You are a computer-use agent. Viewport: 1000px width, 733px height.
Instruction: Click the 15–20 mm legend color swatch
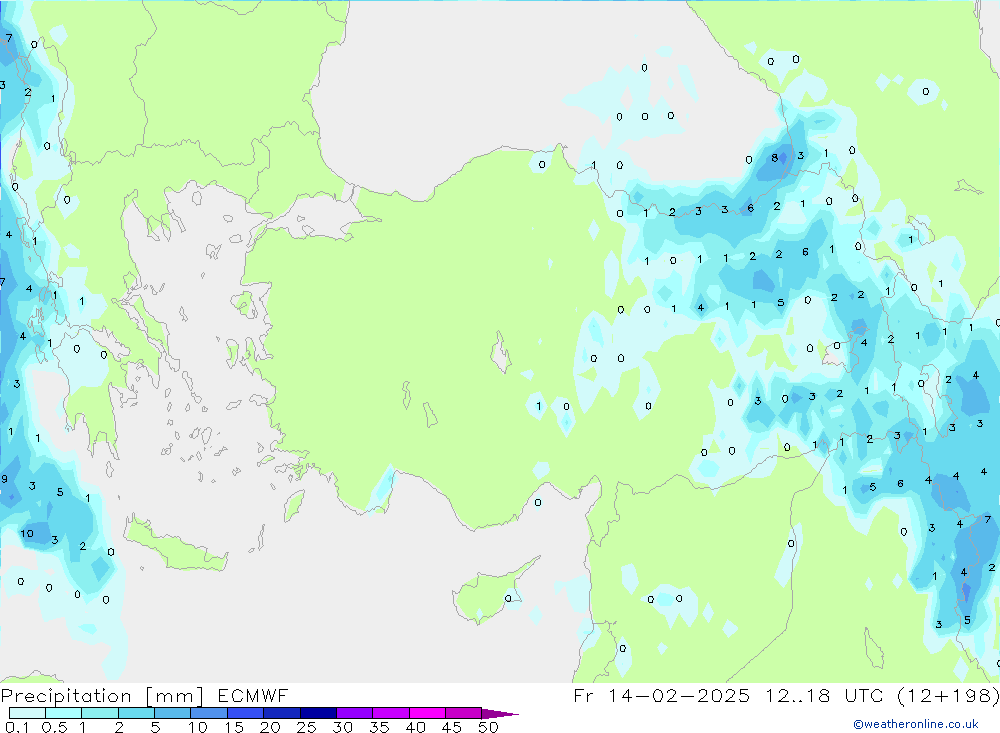[x=246, y=713]
